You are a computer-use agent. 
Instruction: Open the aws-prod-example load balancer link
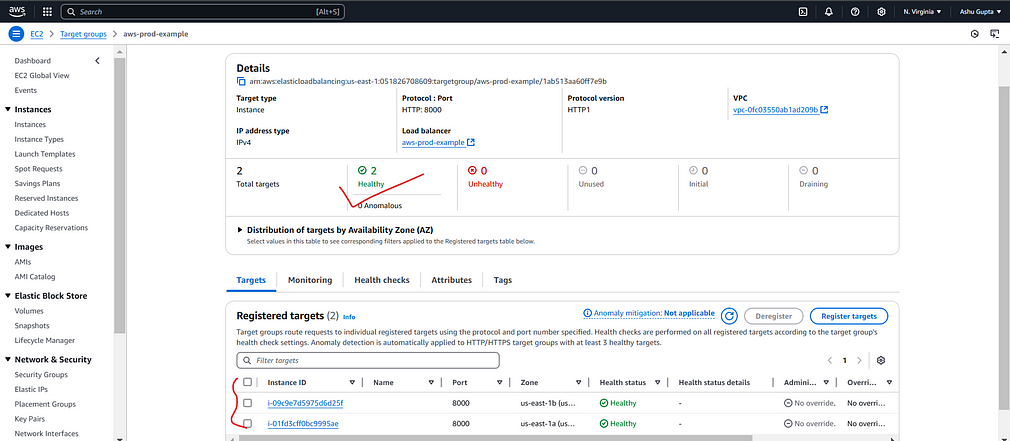(433, 142)
